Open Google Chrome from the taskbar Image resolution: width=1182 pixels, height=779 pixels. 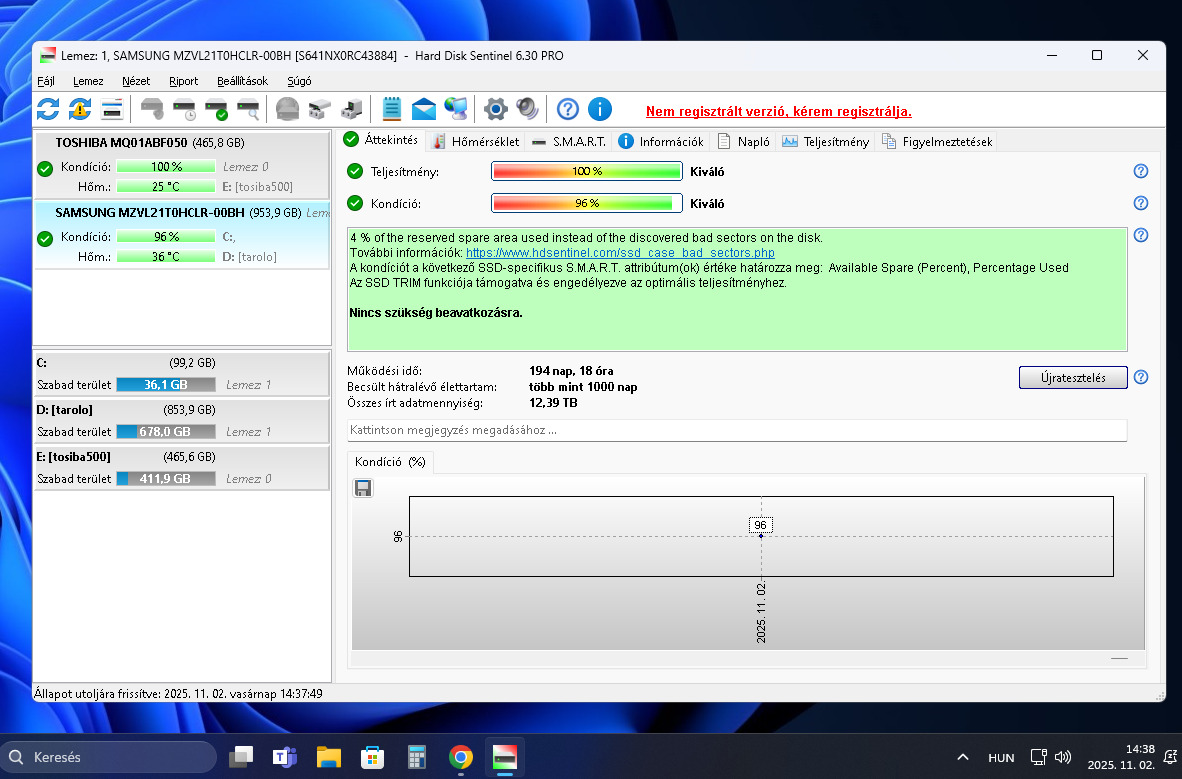(461, 756)
